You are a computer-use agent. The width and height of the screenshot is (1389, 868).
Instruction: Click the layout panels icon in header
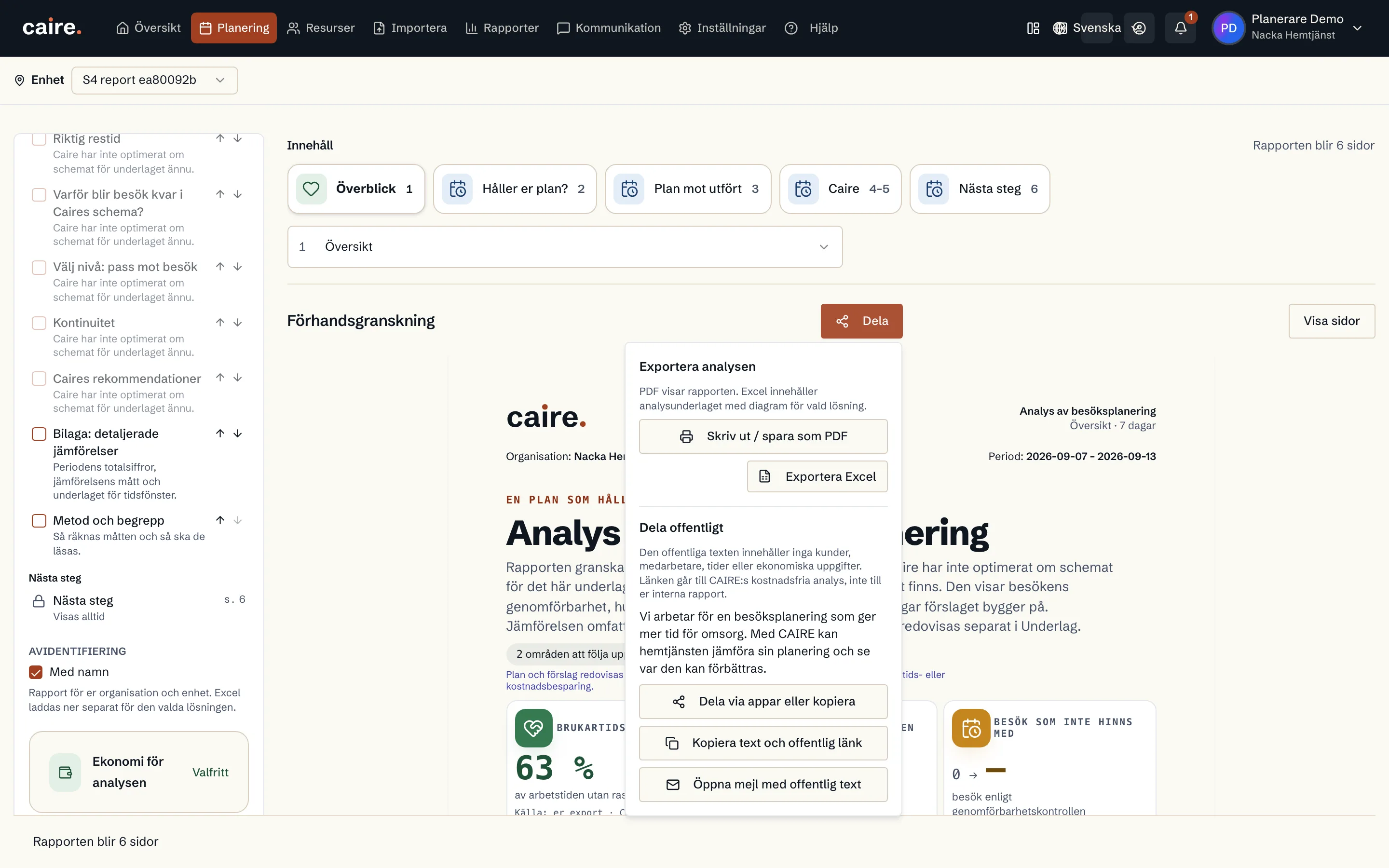tap(1033, 28)
